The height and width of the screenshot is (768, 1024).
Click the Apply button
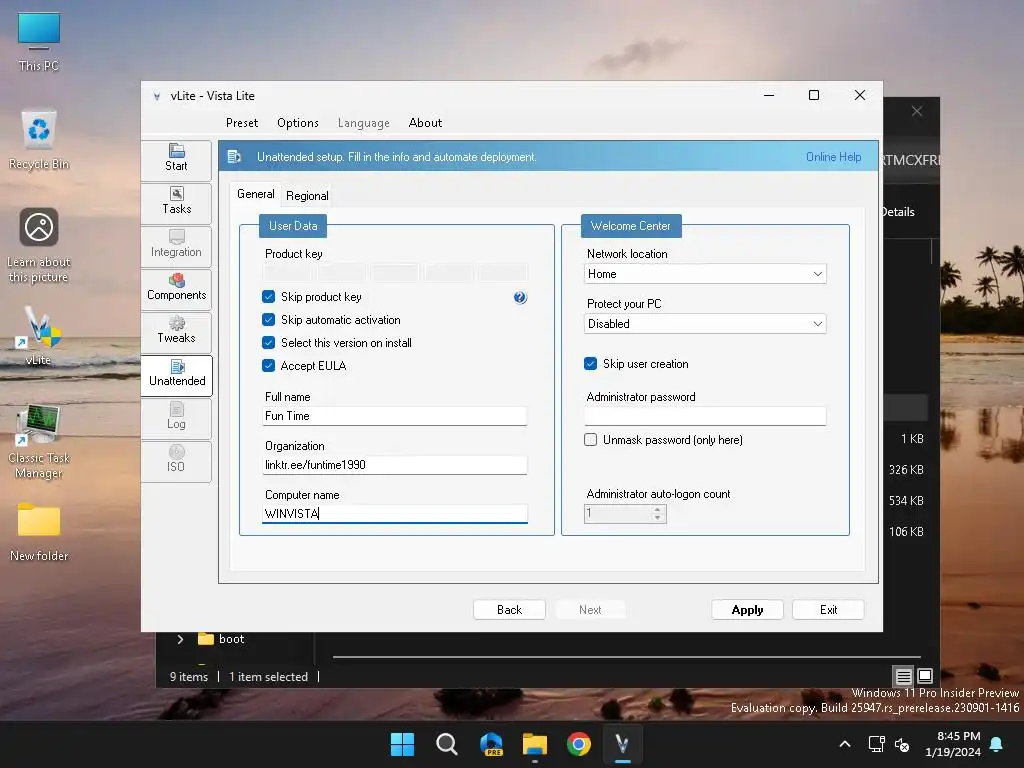point(747,609)
